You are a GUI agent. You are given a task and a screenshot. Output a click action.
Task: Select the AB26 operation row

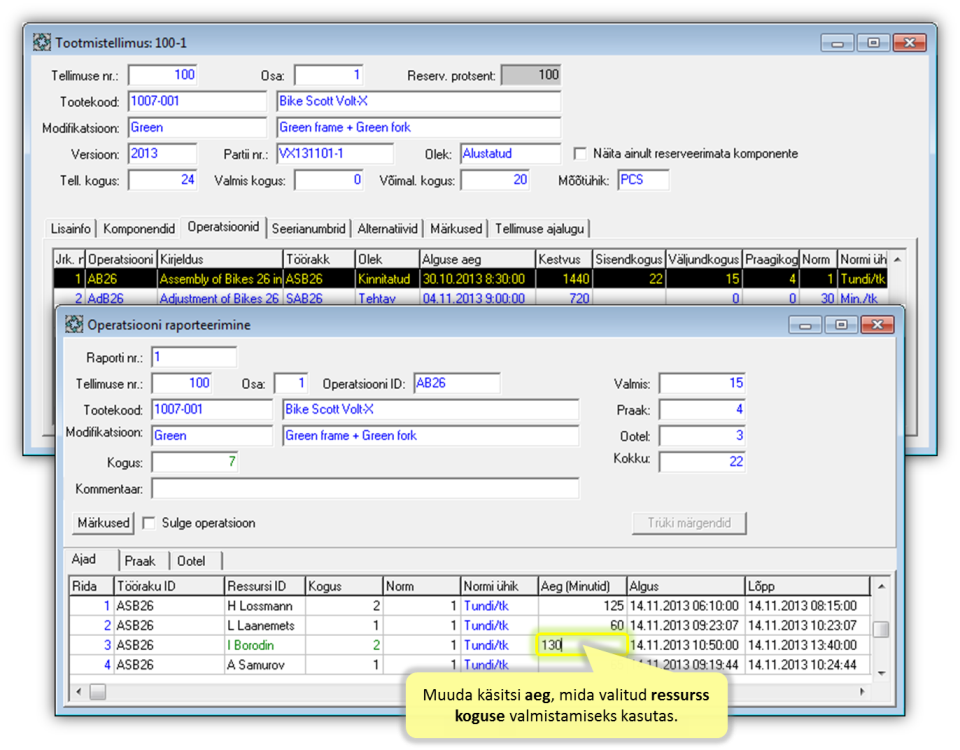tap(470, 279)
